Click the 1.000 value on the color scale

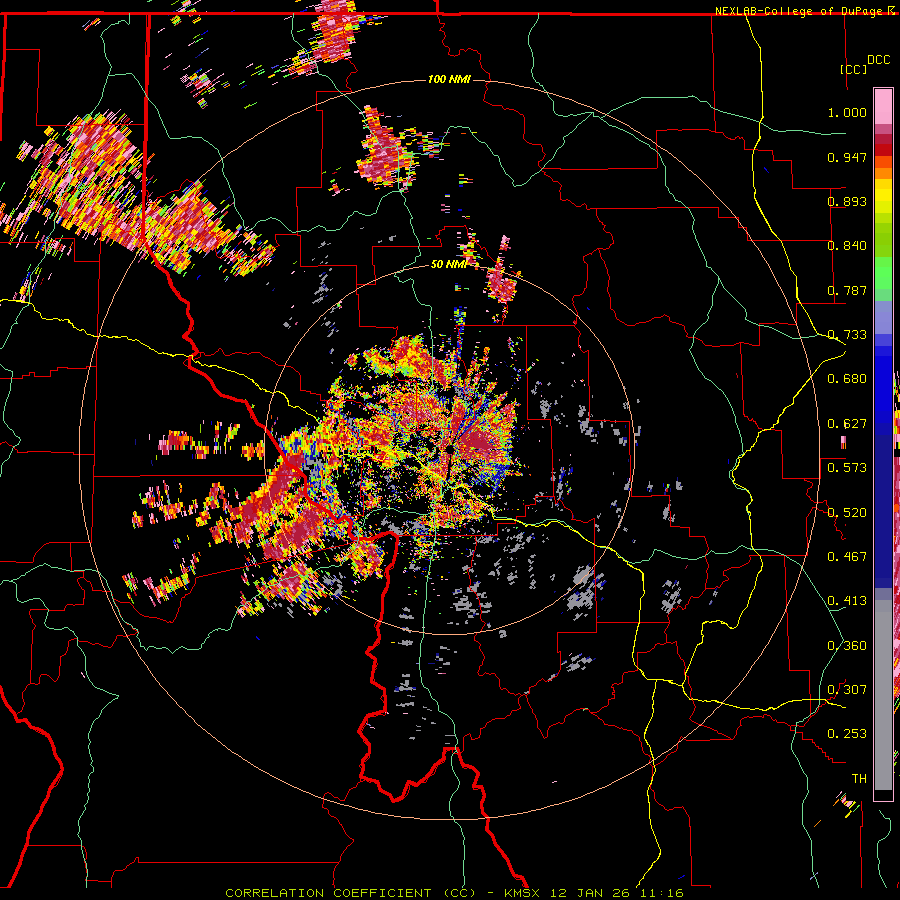(x=847, y=112)
